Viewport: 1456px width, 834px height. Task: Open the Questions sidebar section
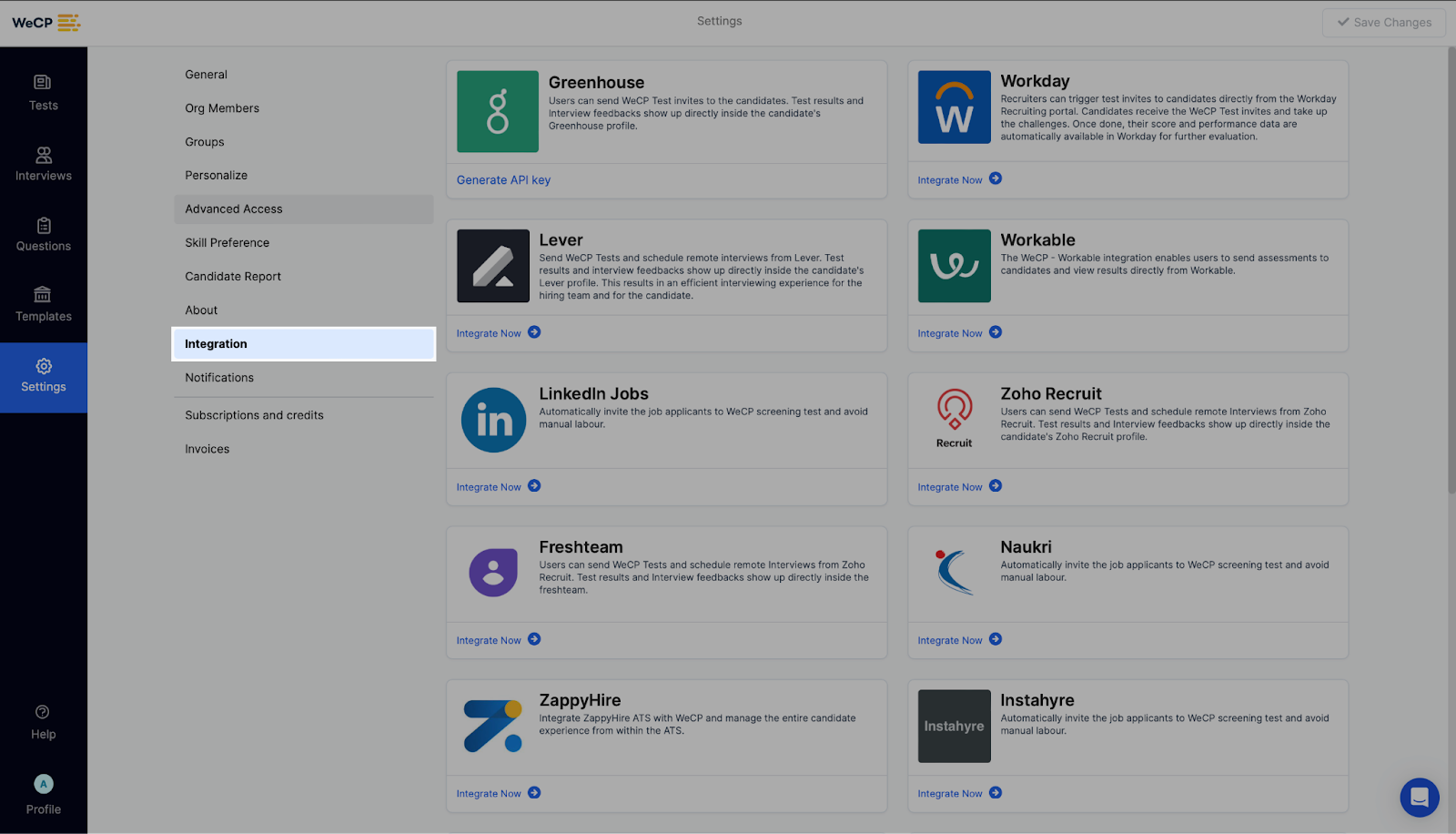tap(43, 234)
